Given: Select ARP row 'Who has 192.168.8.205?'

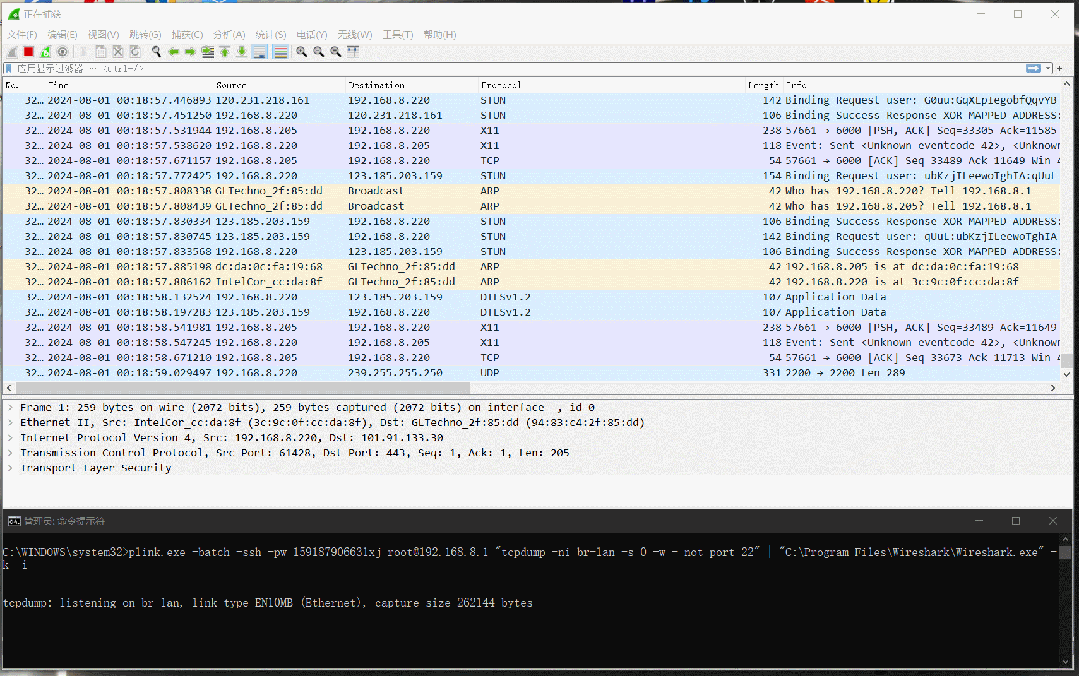Looking at the screenshot, I should 531,206.
